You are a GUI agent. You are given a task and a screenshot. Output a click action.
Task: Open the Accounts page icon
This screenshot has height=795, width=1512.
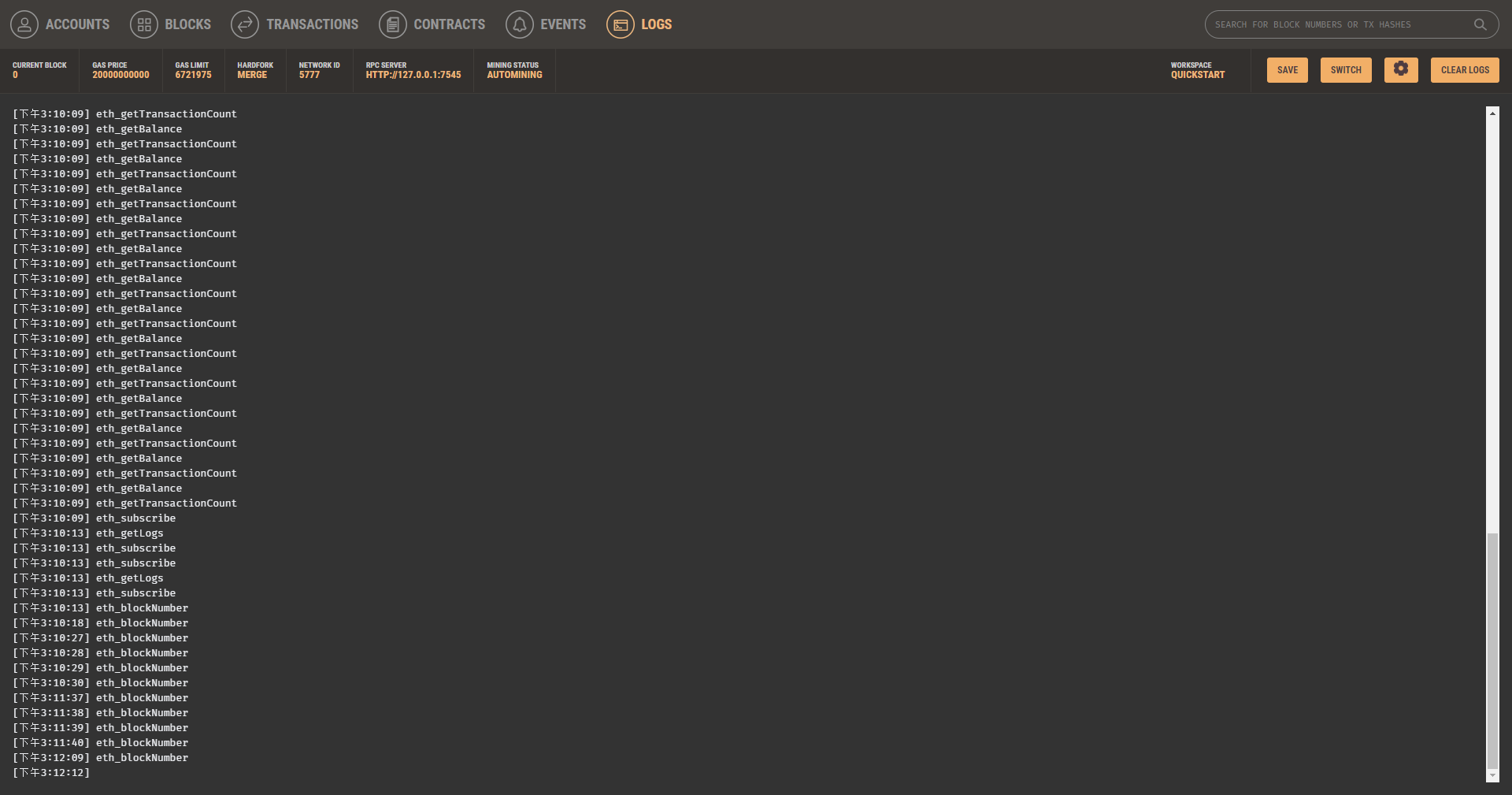click(x=24, y=24)
